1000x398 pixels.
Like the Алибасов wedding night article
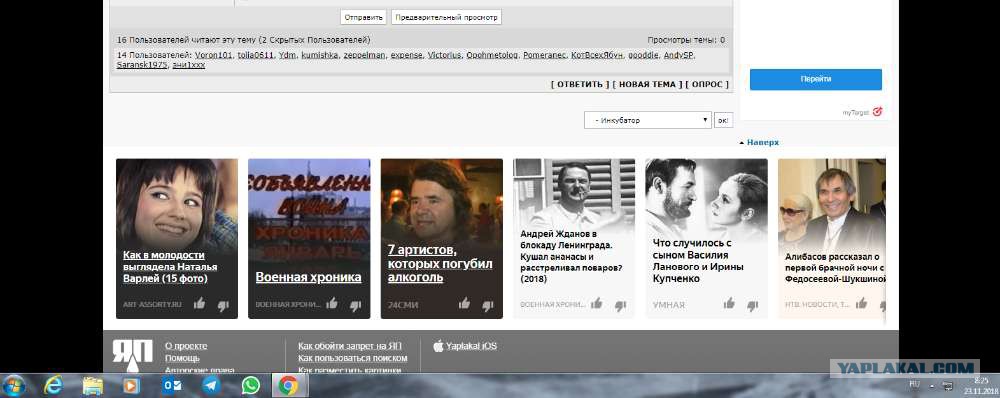pos(862,304)
